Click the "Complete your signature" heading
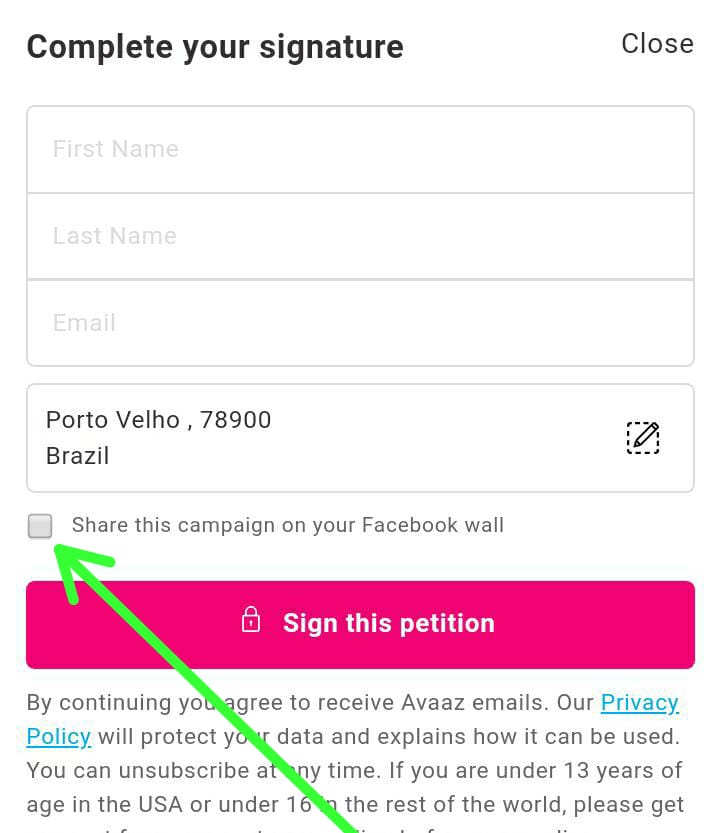 [x=215, y=47]
